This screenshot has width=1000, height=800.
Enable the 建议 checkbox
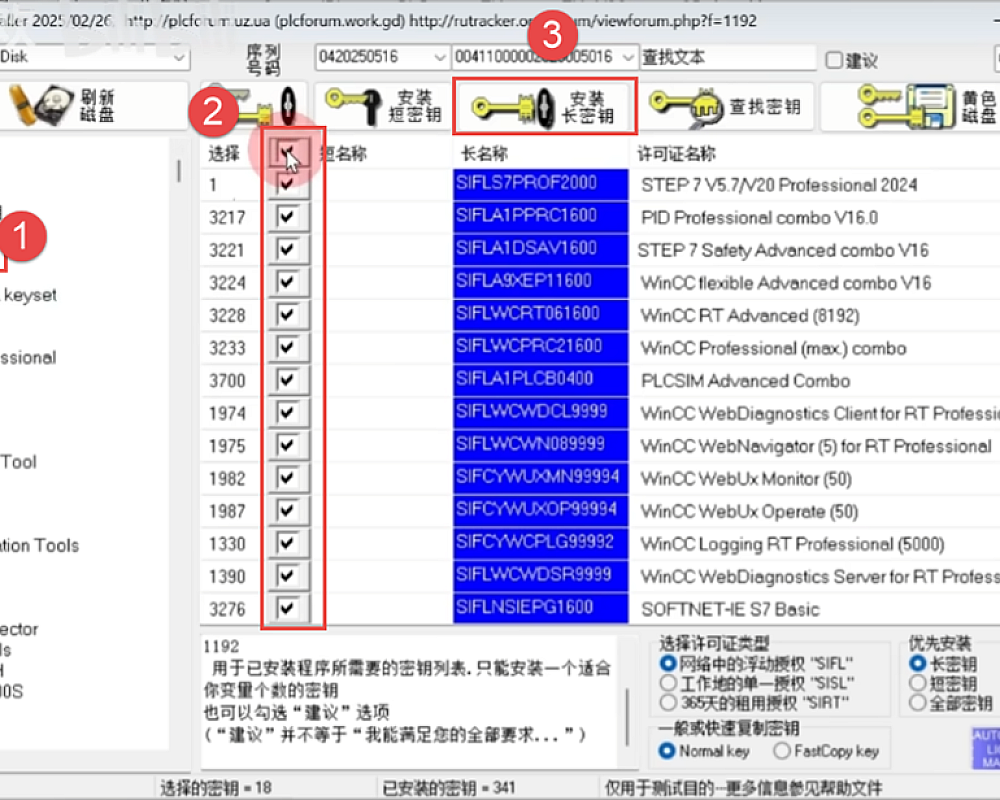pyautogui.click(x=834, y=61)
